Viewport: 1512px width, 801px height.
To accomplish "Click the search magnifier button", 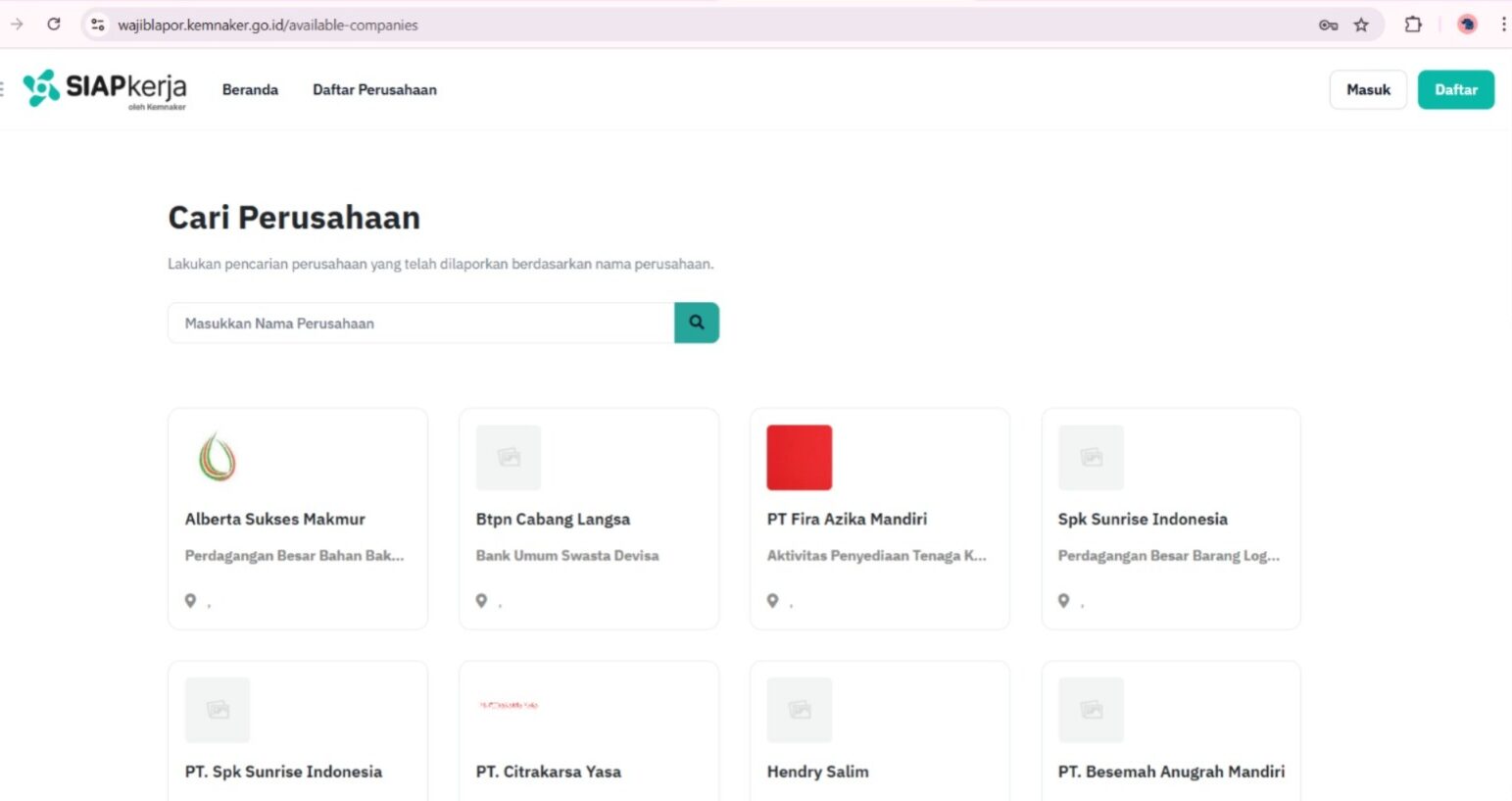I will pos(697,323).
